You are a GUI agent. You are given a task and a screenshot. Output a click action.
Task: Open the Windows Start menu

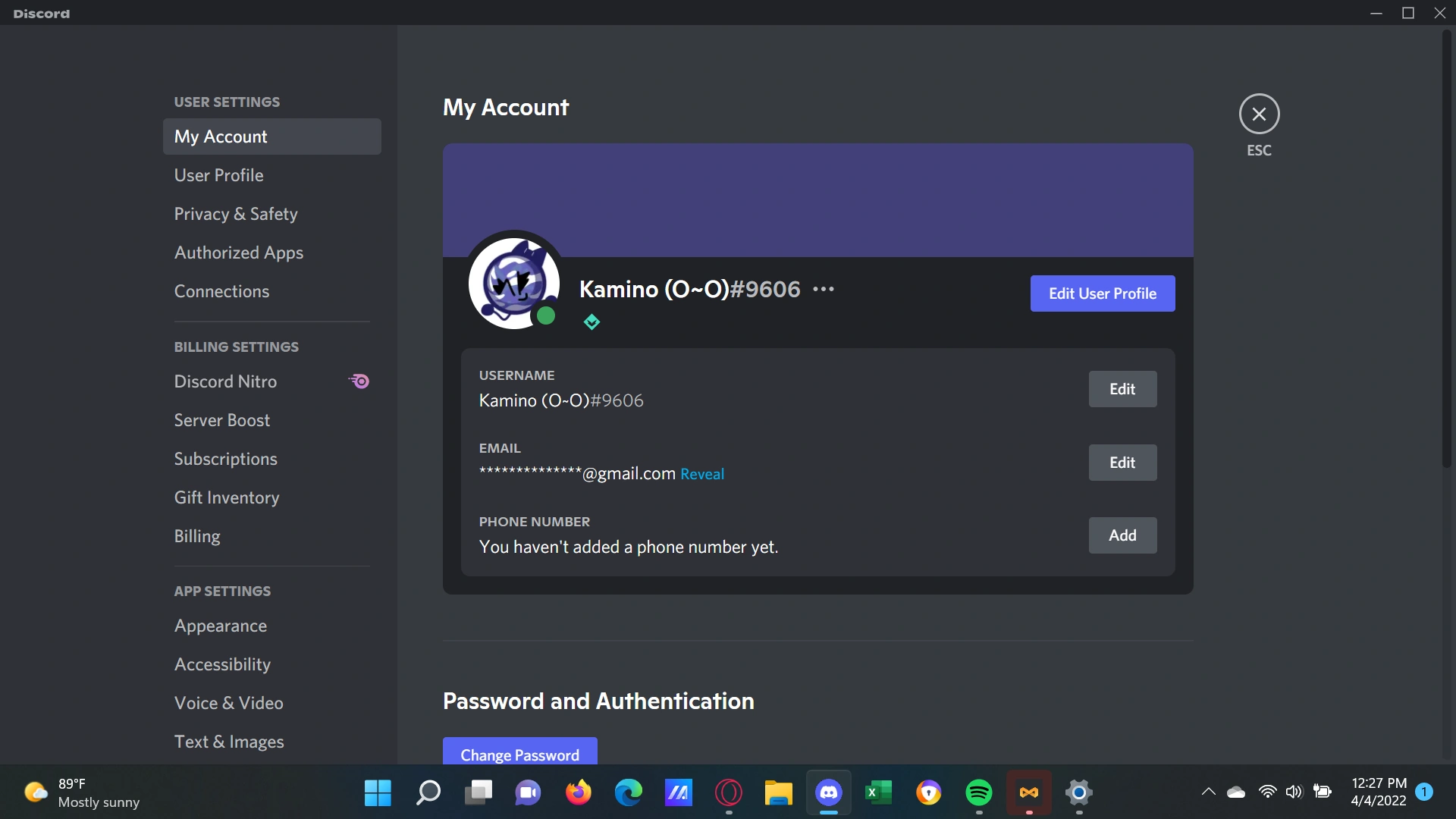[377, 793]
